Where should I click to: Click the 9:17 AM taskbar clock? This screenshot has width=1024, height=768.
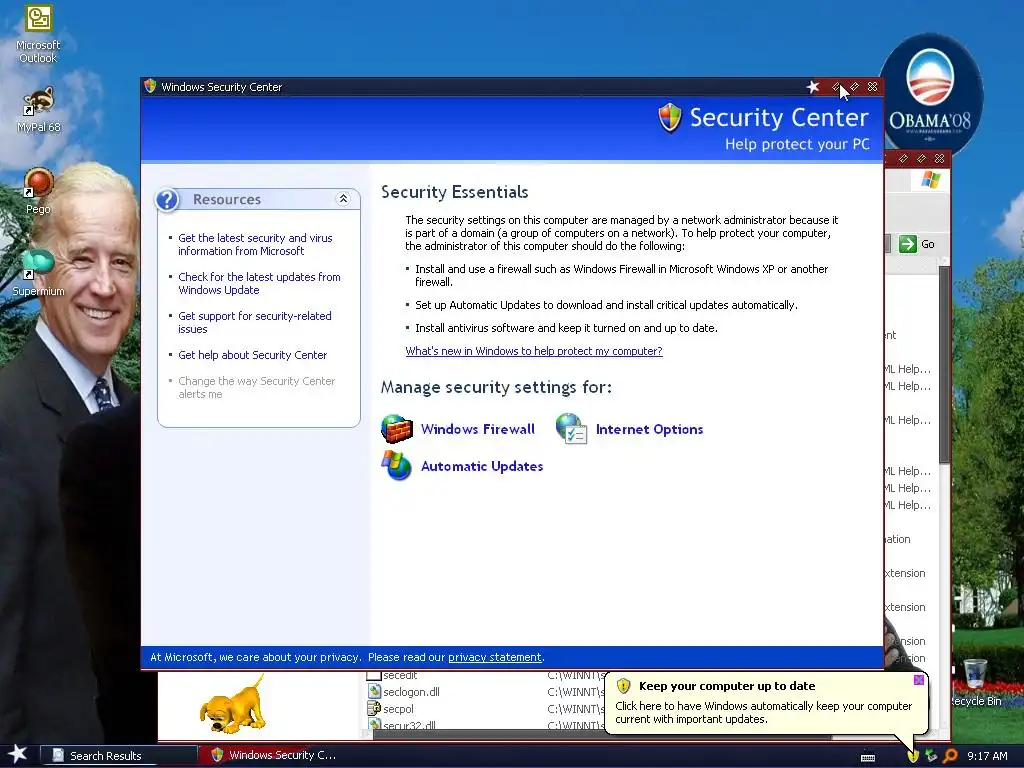point(987,756)
